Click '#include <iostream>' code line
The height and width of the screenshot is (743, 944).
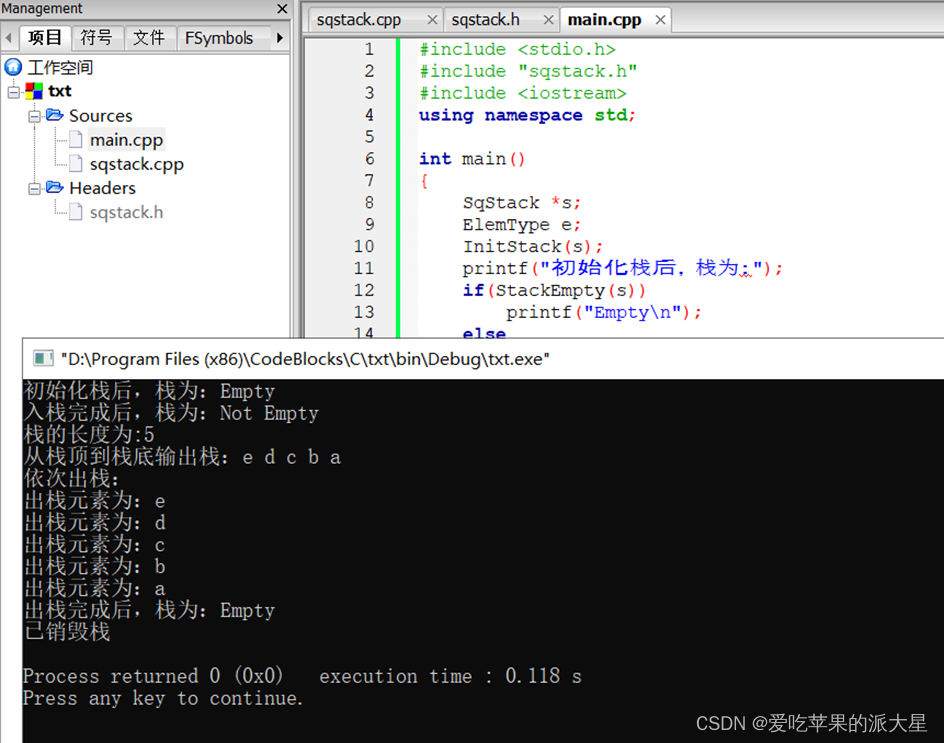click(x=523, y=93)
